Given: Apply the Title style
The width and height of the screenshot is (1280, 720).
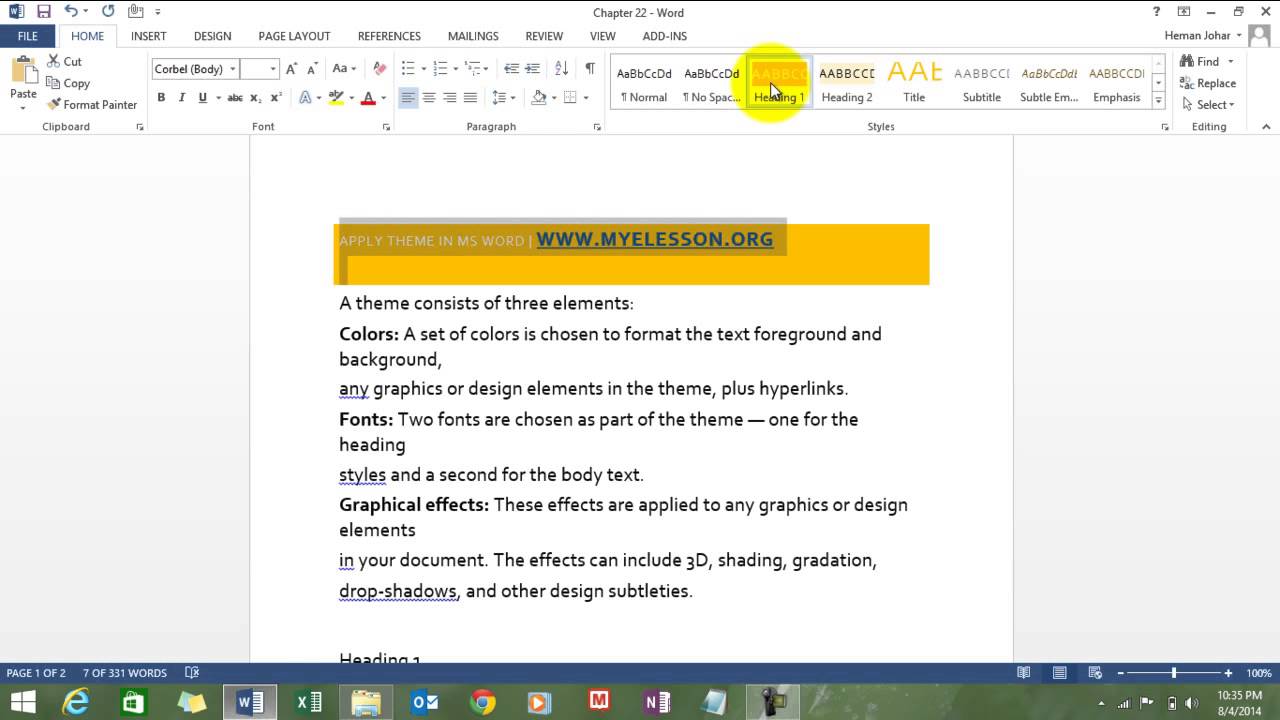Looking at the screenshot, I should (x=914, y=83).
